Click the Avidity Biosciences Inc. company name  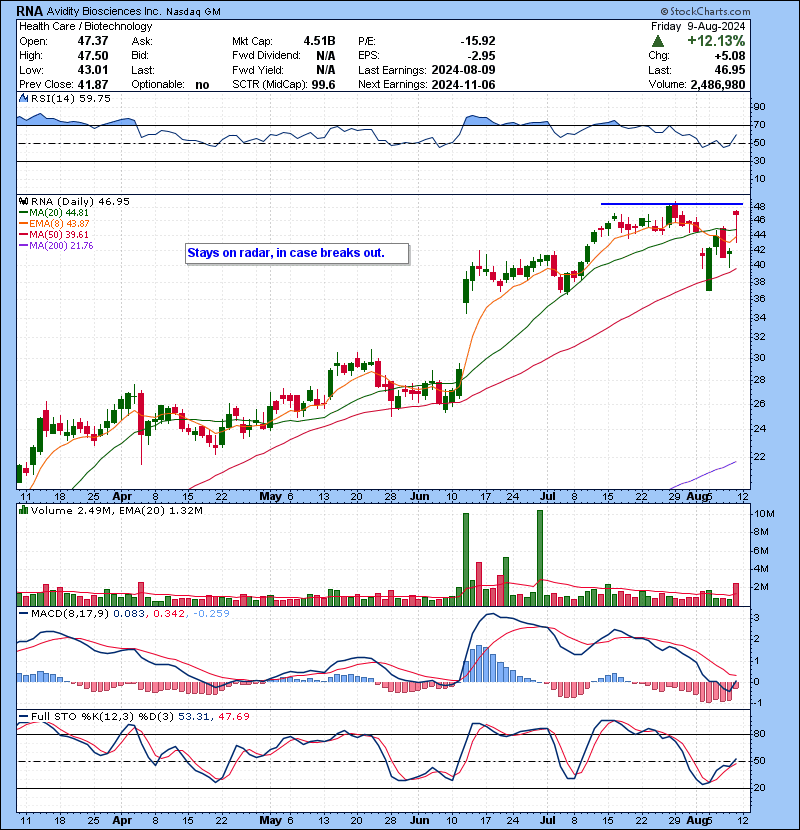pos(104,11)
